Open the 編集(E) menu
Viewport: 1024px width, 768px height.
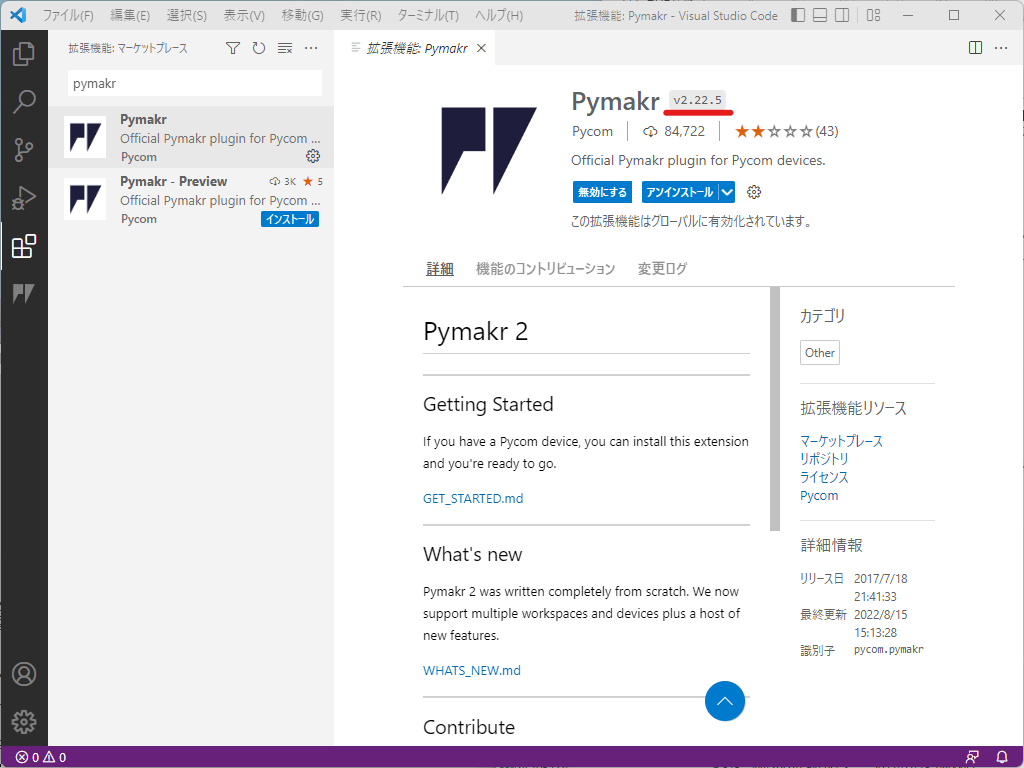pos(130,15)
